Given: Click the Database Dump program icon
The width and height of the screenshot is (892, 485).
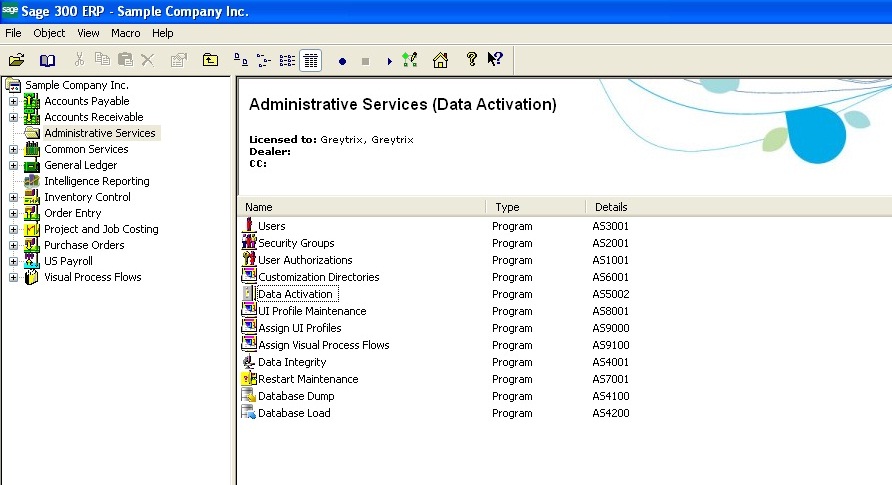Looking at the screenshot, I should pyautogui.click(x=249, y=396).
